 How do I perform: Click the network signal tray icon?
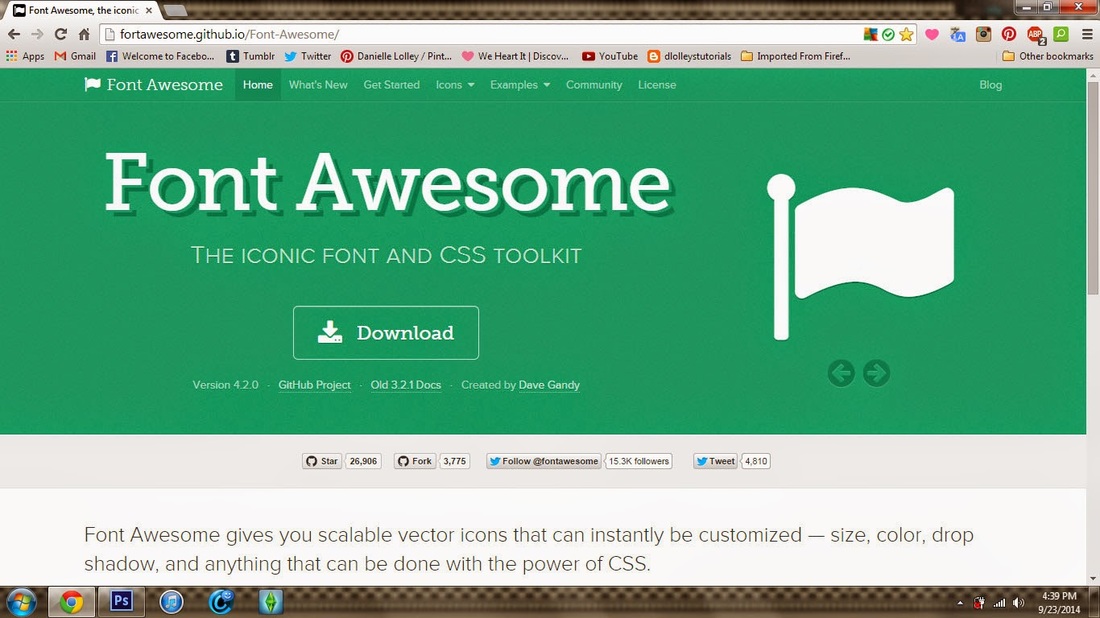[999, 603]
